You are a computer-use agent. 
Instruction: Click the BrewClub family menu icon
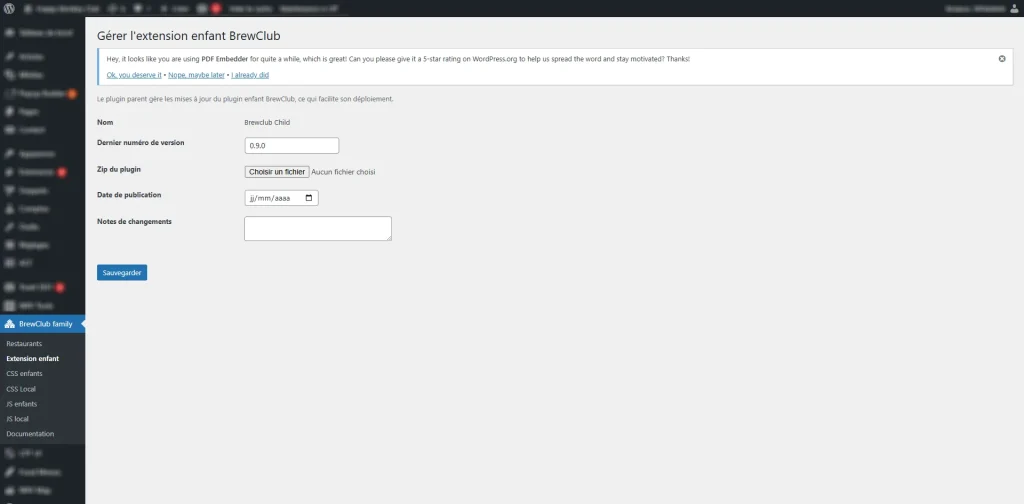point(10,324)
